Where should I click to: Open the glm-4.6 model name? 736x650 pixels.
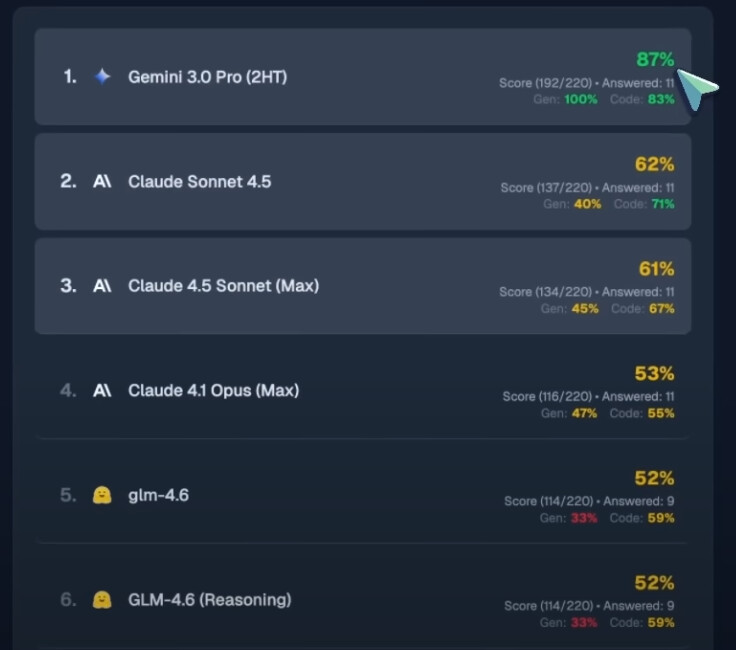[x=159, y=496]
